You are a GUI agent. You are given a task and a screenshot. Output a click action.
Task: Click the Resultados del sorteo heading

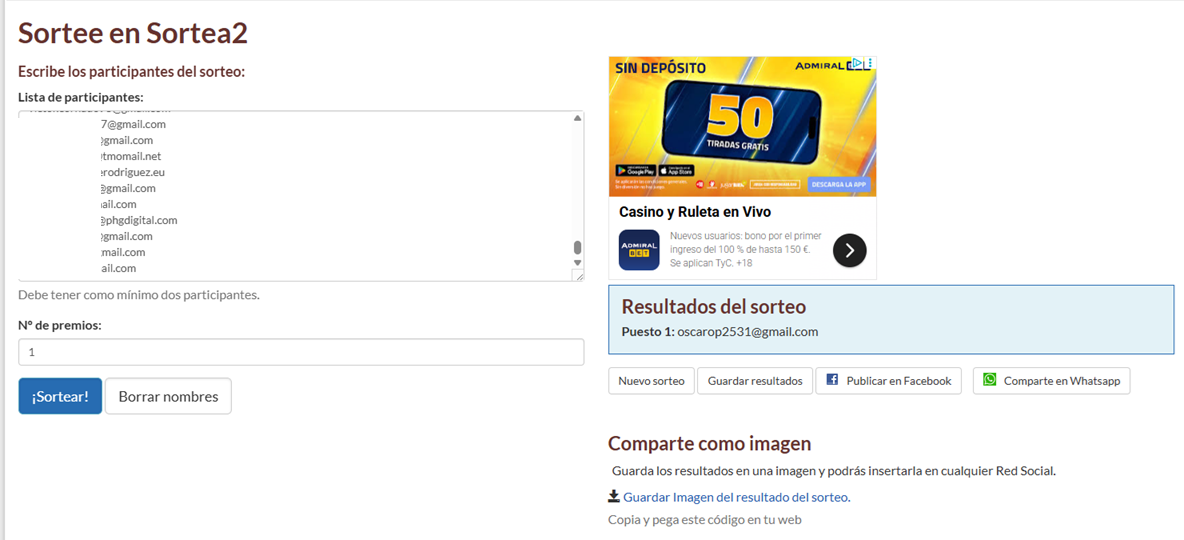tap(714, 307)
